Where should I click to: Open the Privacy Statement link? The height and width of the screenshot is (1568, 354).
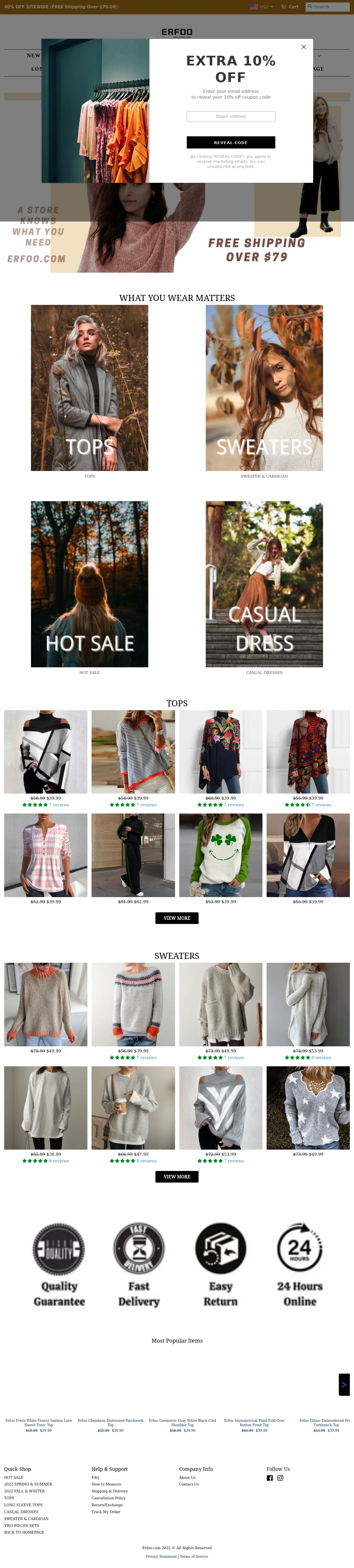coord(161,1556)
